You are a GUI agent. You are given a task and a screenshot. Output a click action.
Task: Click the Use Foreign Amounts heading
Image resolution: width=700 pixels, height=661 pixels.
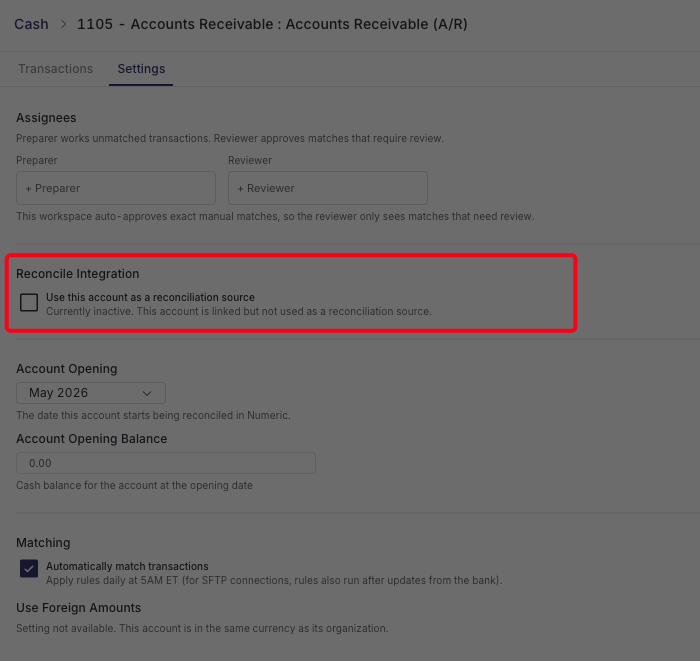79,608
